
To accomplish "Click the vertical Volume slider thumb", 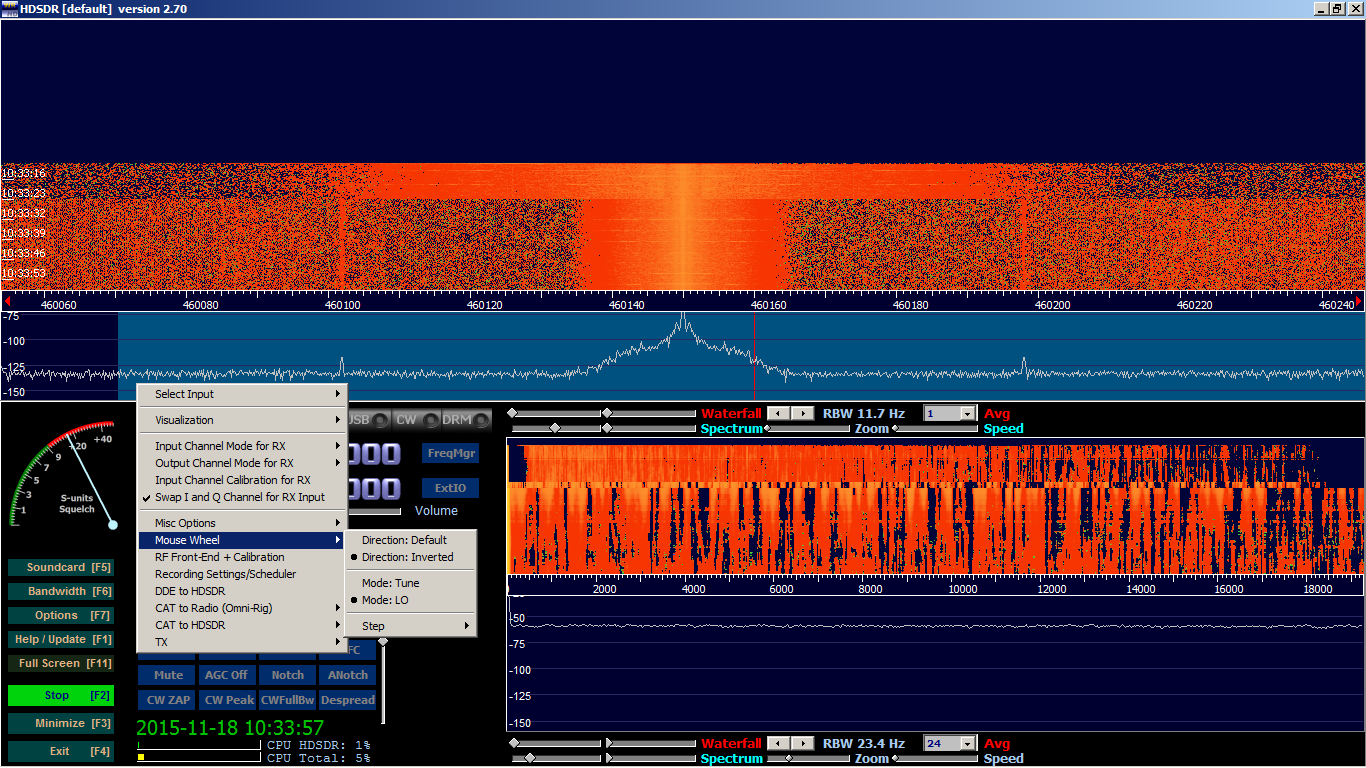I will (x=382, y=641).
